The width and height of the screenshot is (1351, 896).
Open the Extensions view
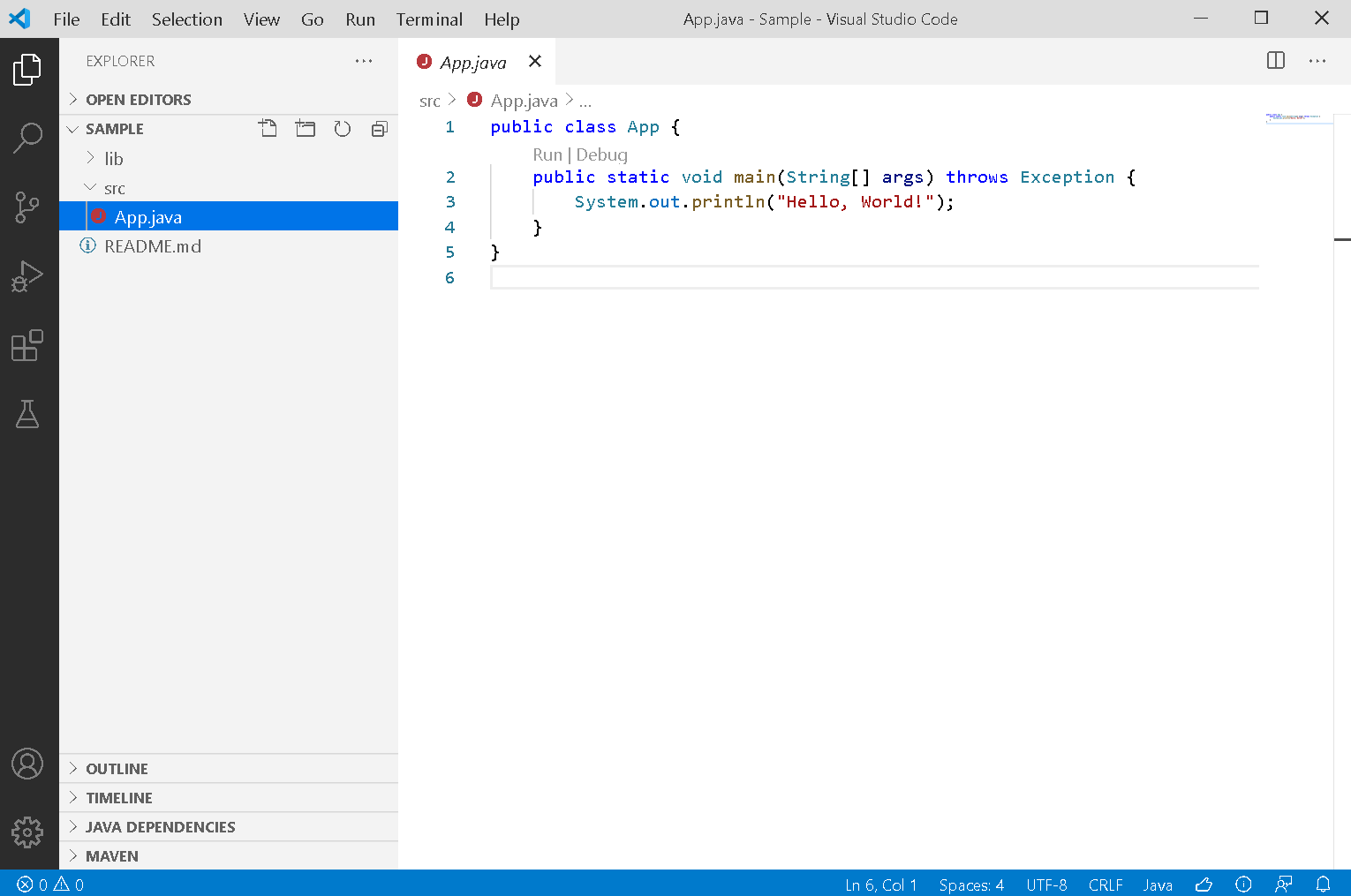[x=27, y=345]
